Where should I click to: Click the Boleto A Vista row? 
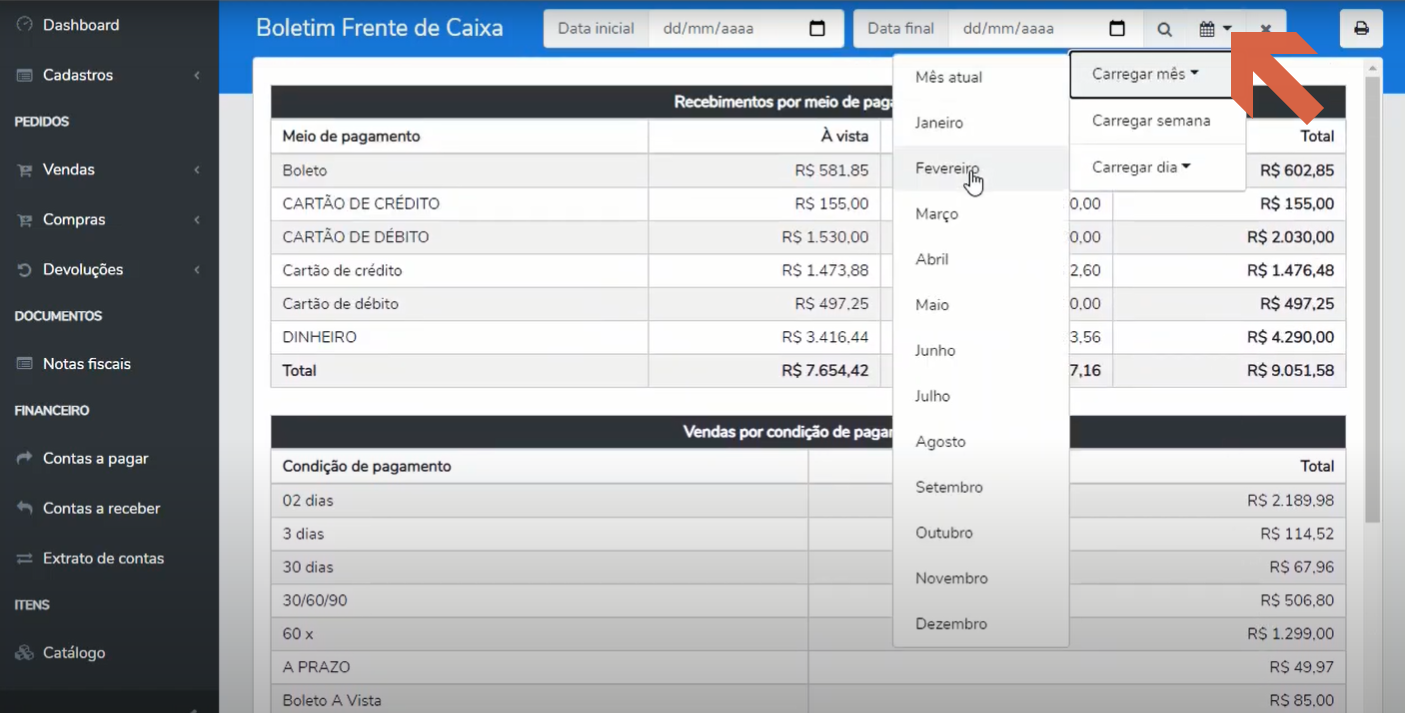(808, 700)
